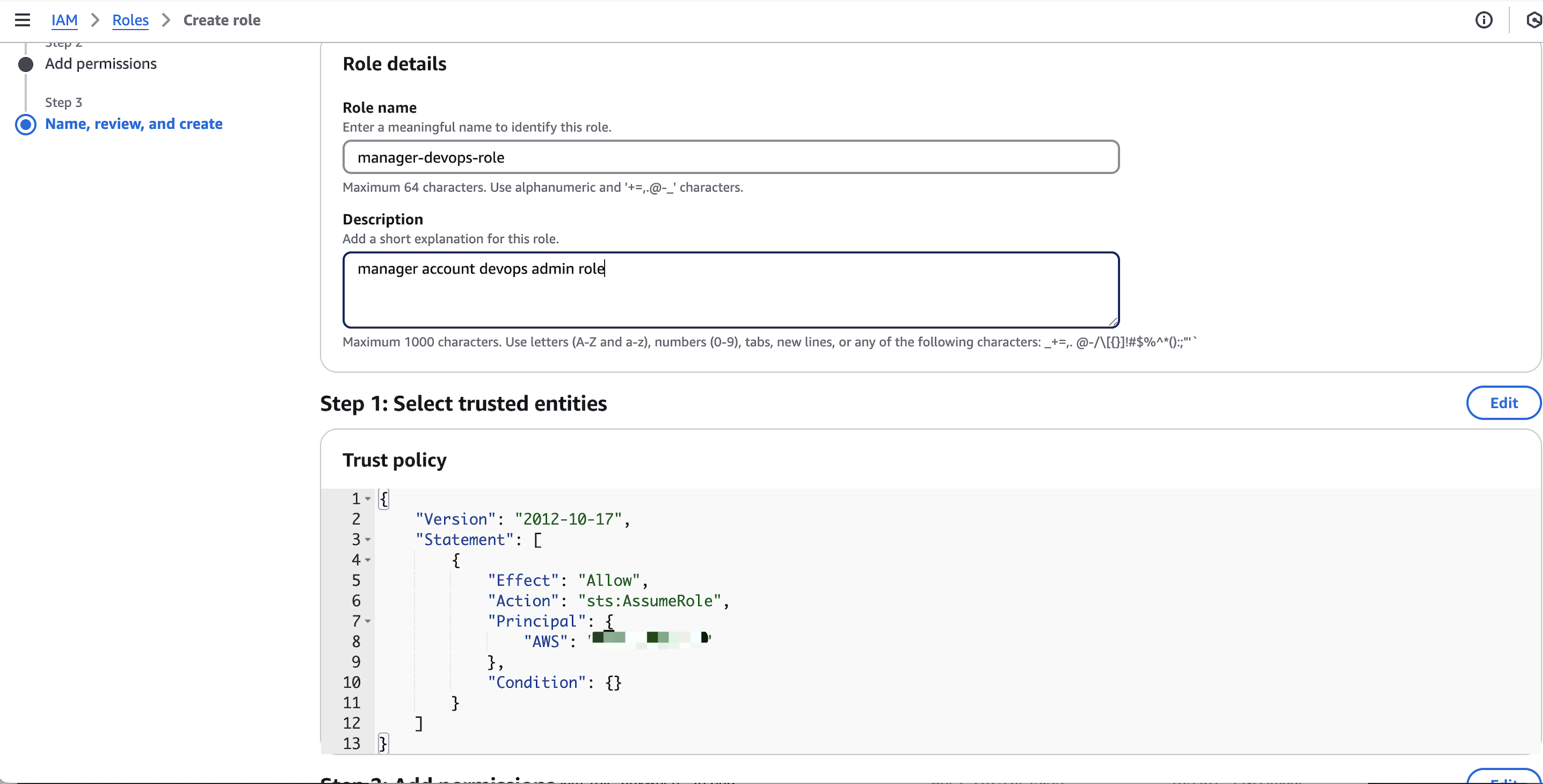1543x784 pixels.
Task: Collapse the root JSON block on line 1
Action: (x=368, y=500)
